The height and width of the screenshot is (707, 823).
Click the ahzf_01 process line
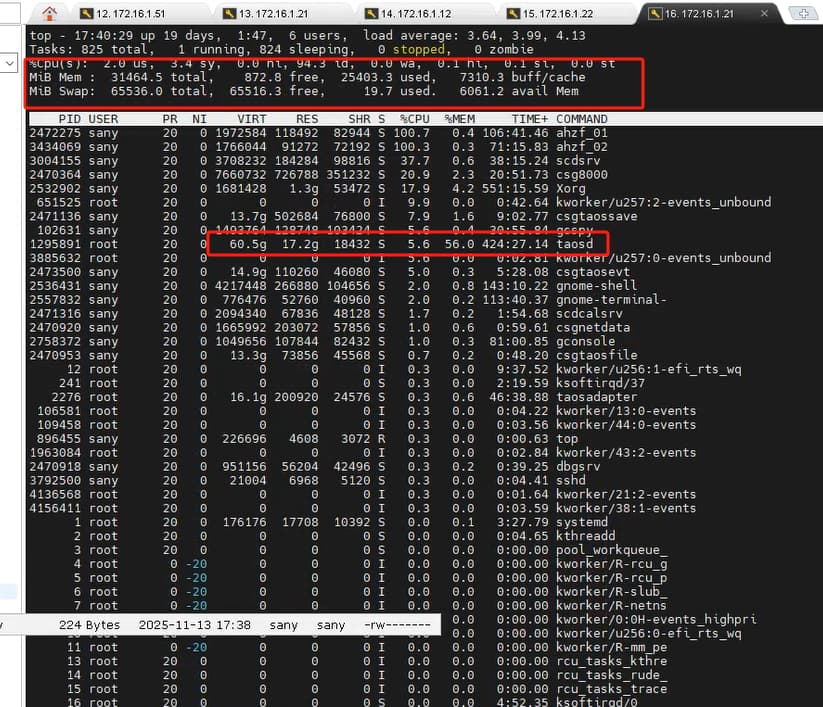click(x=400, y=132)
